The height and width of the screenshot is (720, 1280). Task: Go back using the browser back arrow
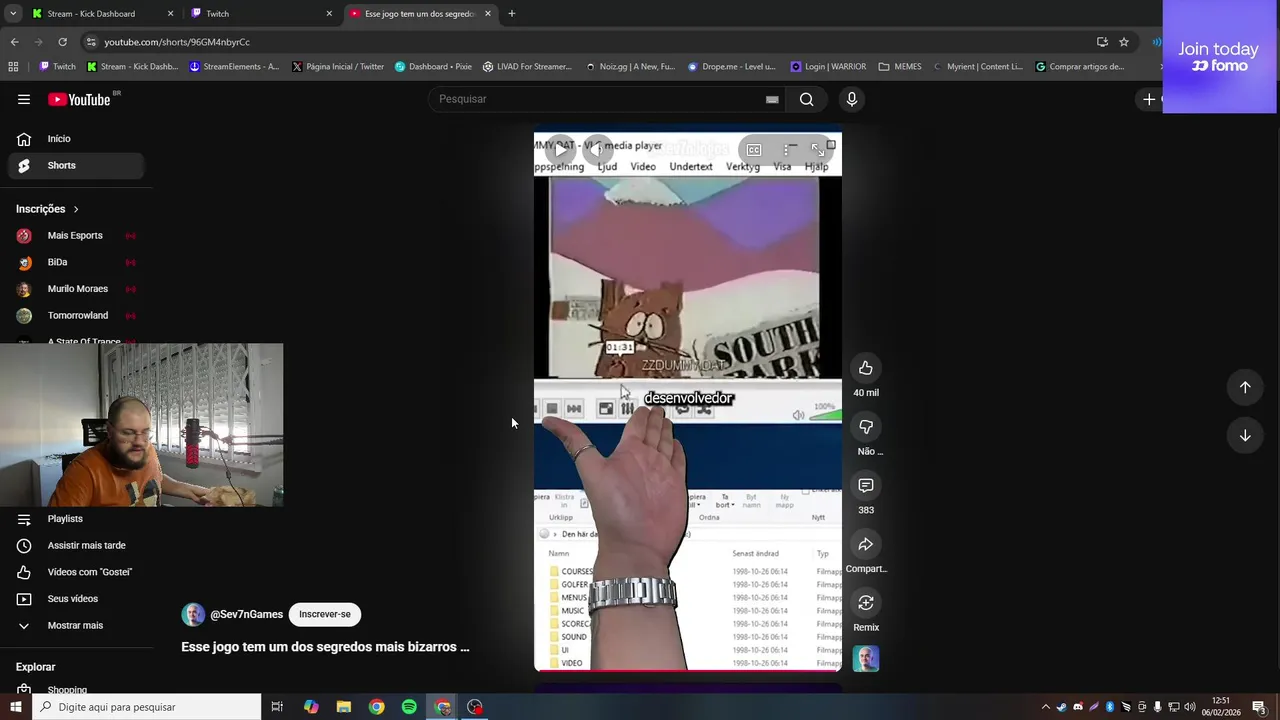tap(14, 42)
